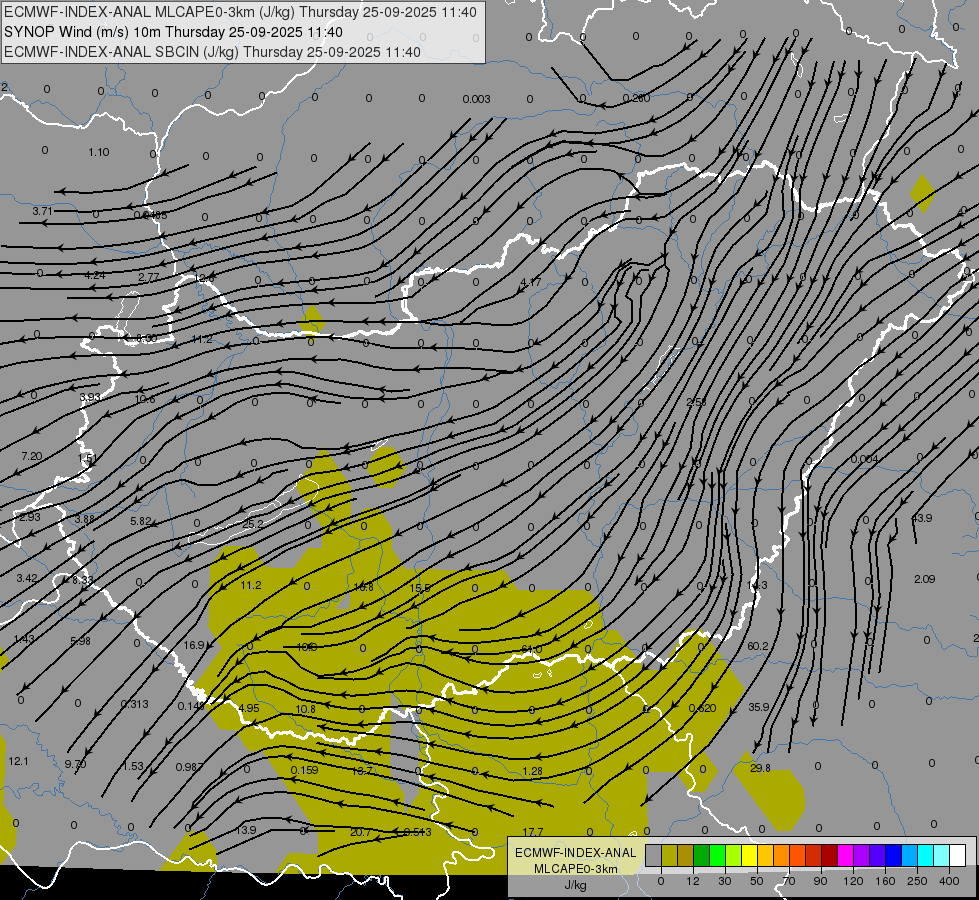Click the map value 9.70

pos(75,764)
